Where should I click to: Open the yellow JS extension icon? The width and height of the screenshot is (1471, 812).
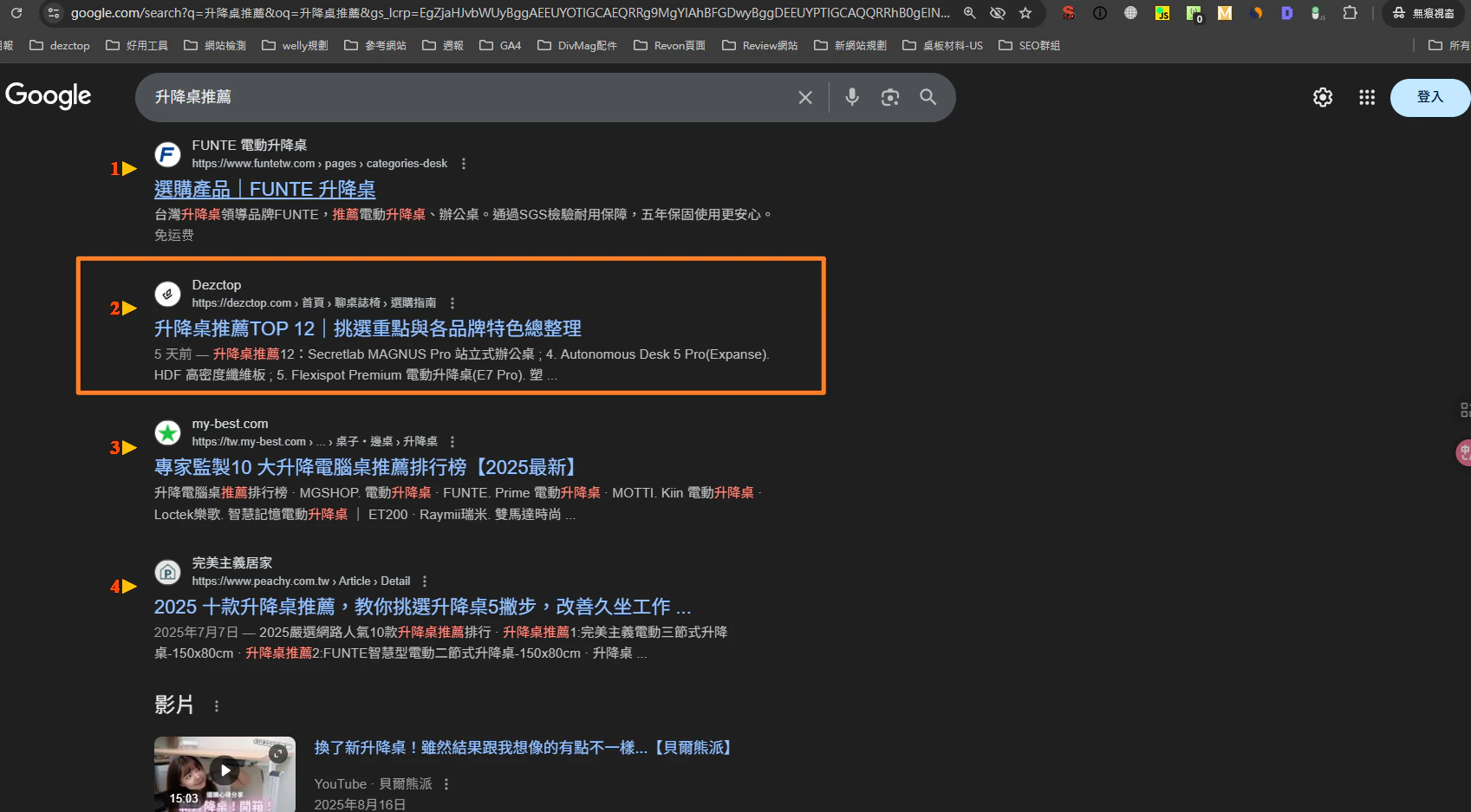click(x=1162, y=13)
